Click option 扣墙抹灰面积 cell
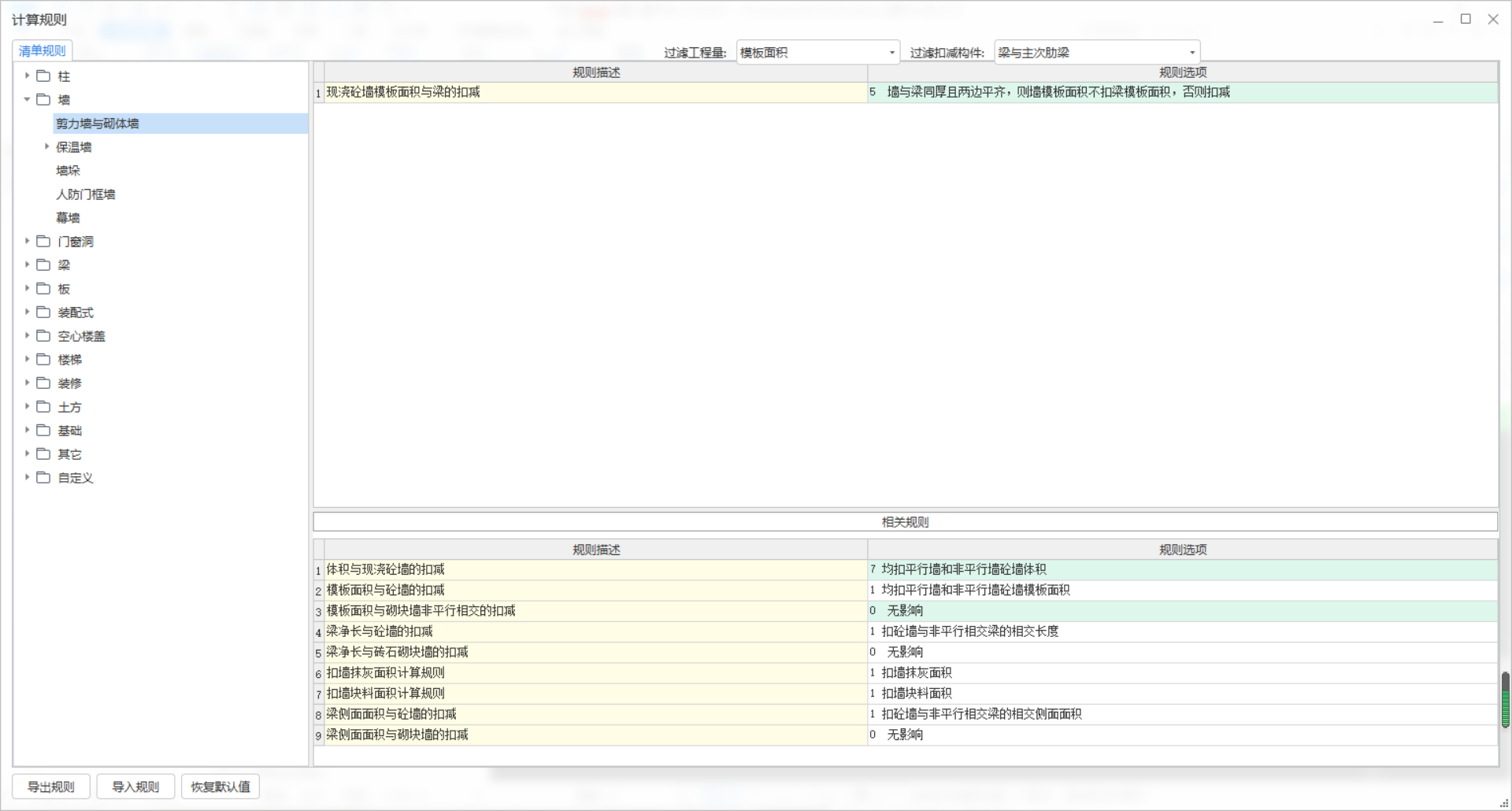The image size is (1512, 811). (1182, 672)
